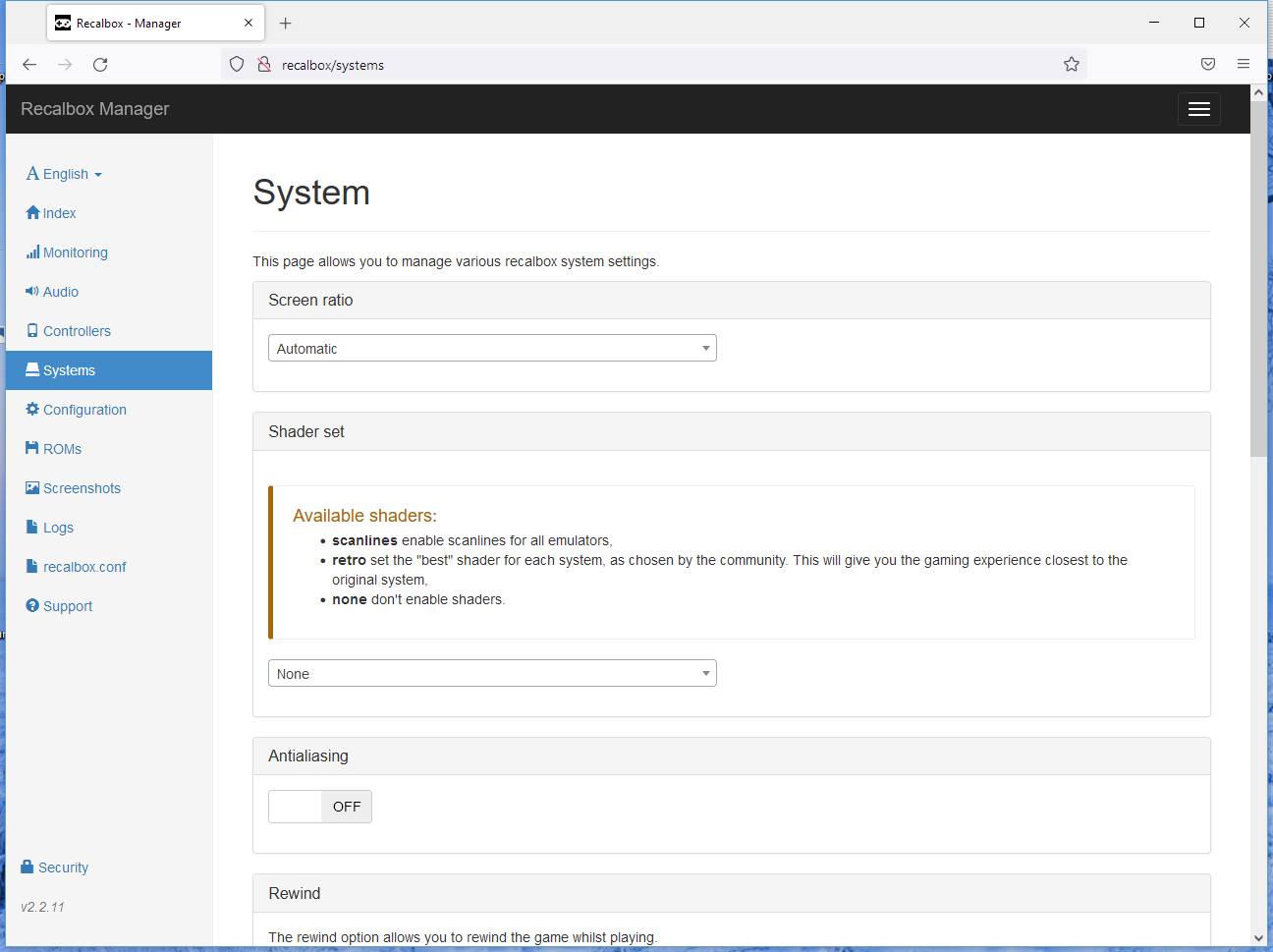Click the scrollbar down arrow

click(1258, 938)
